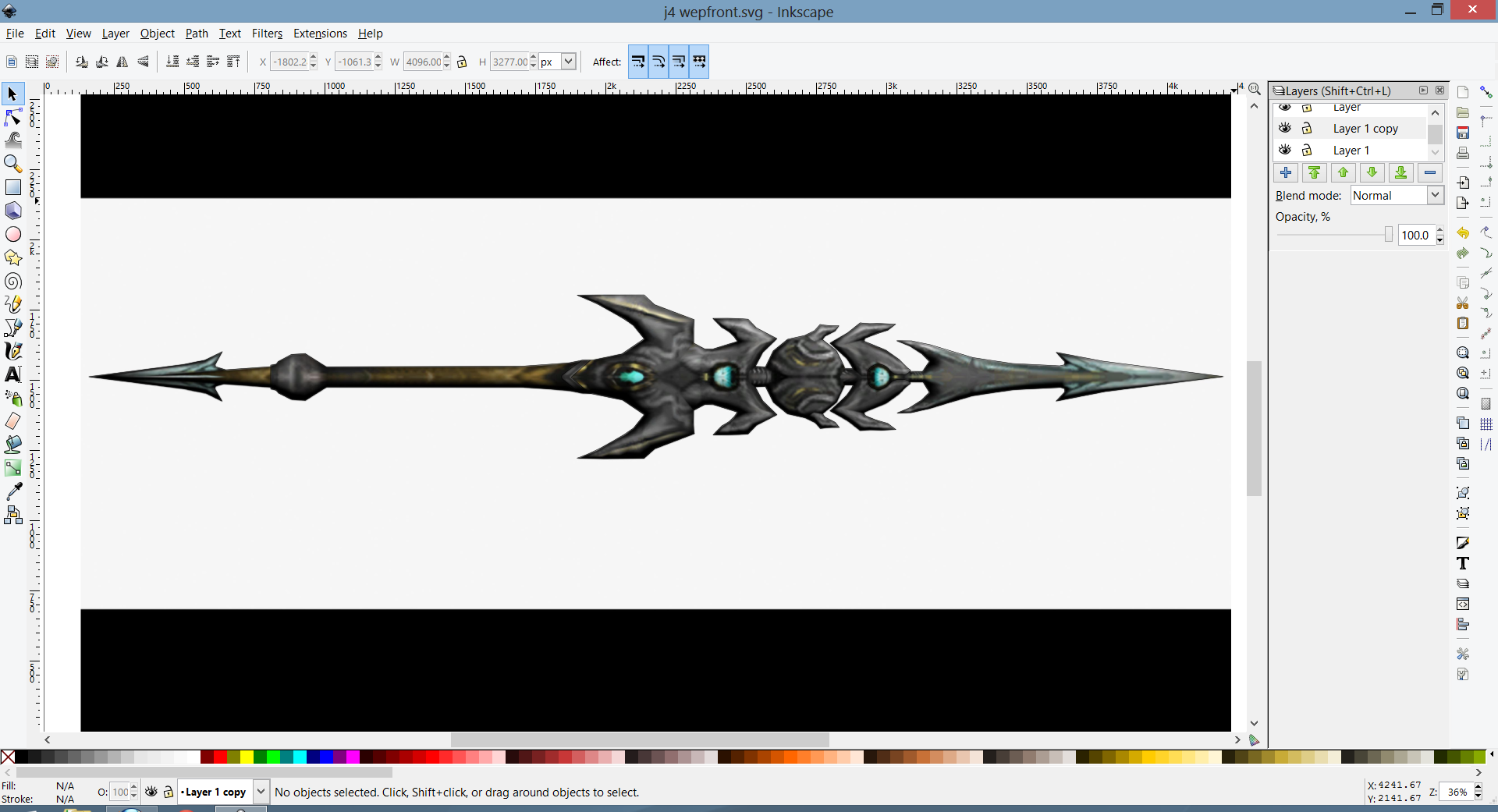This screenshot has height=812, width=1498.
Task: Open the Layer menu
Action: click(115, 34)
